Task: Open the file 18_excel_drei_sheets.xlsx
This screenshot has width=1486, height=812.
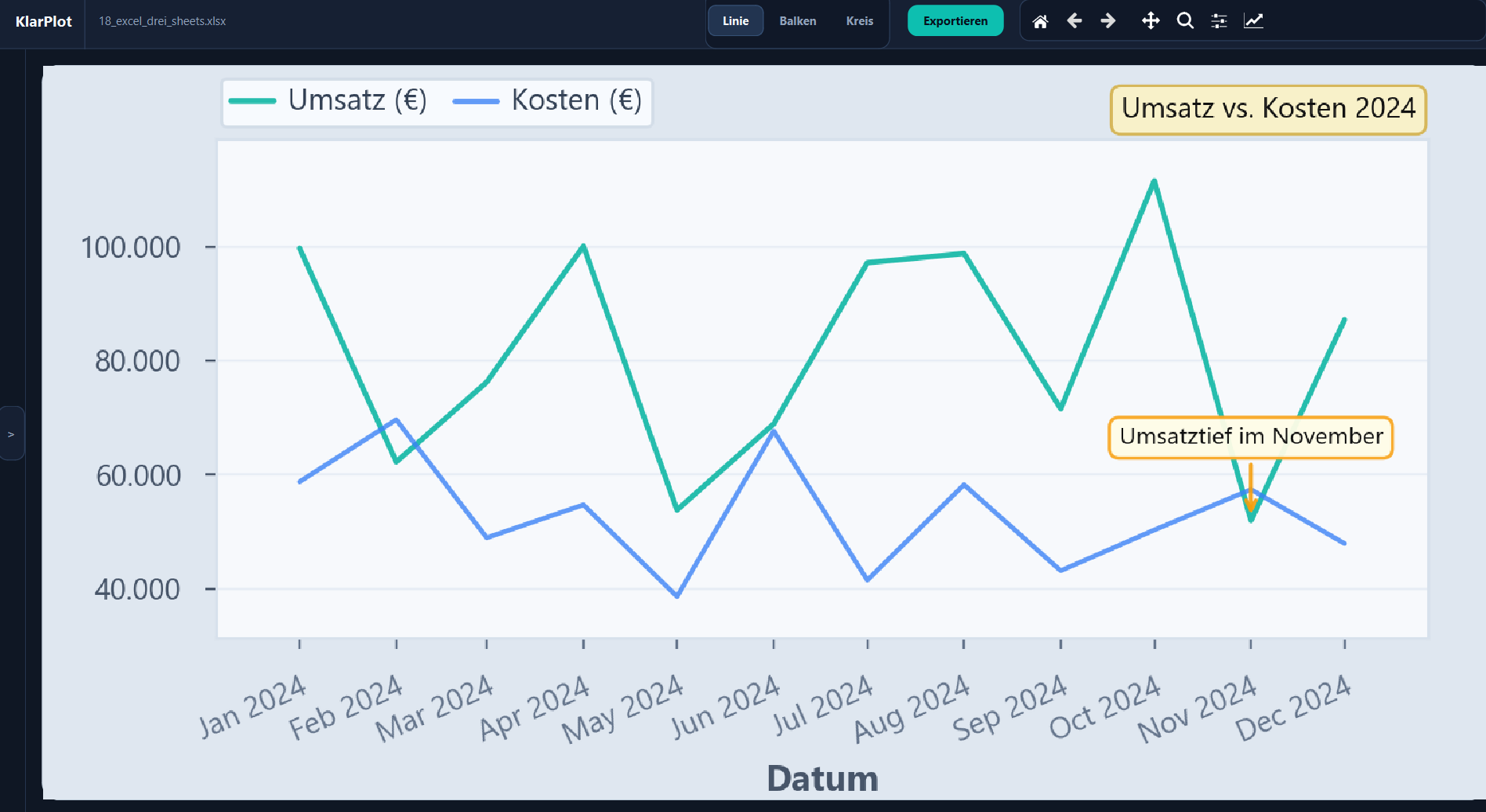Action: (x=161, y=22)
